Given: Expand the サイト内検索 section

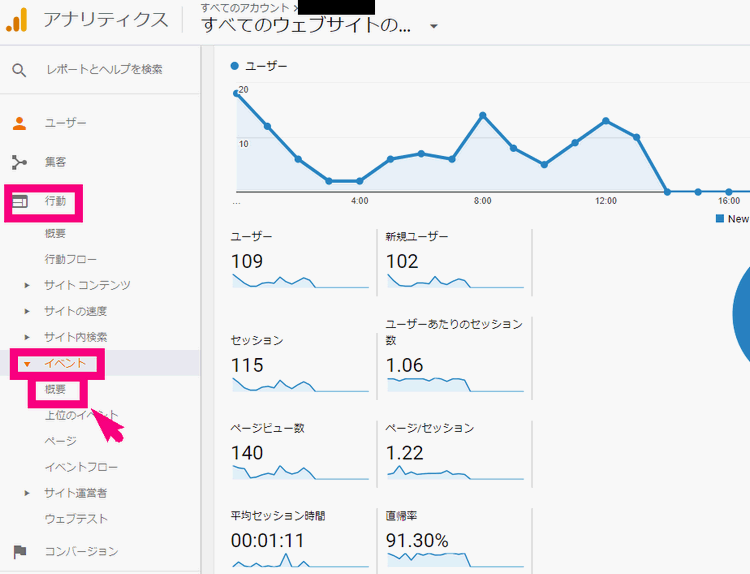Looking at the screenshot, I should (27, 337).
